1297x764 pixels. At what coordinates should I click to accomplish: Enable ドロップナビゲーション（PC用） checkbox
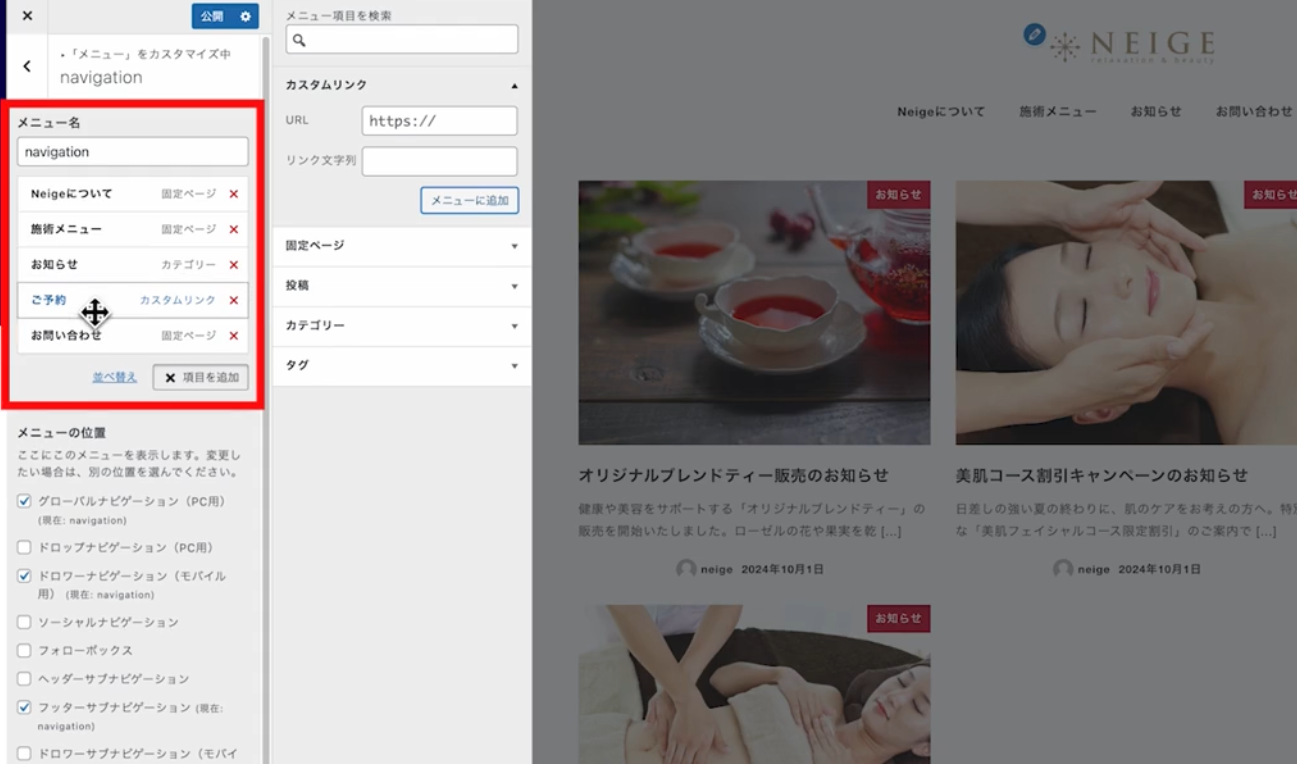pyautogui.click(x=25, y=548)
